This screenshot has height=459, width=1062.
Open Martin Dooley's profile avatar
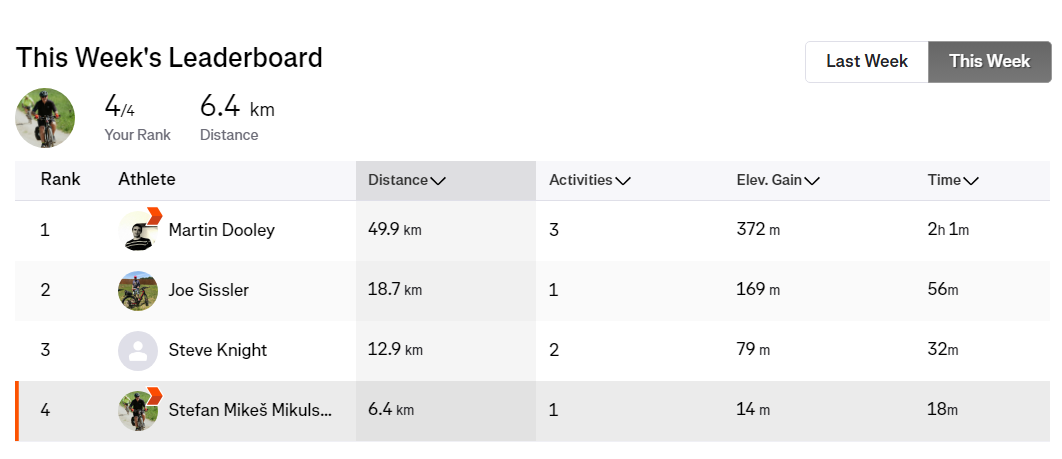click(137, 231)
